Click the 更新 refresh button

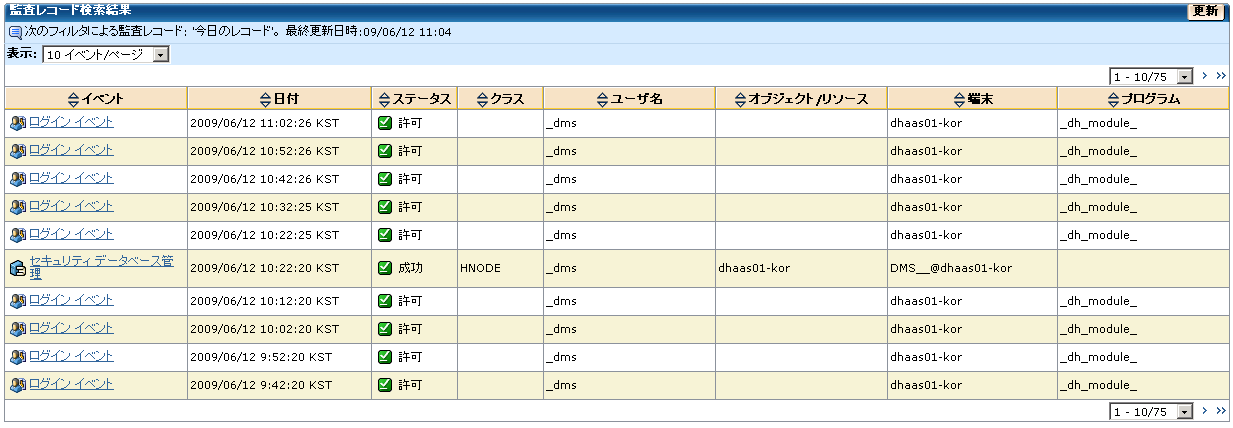point(1205,11)
